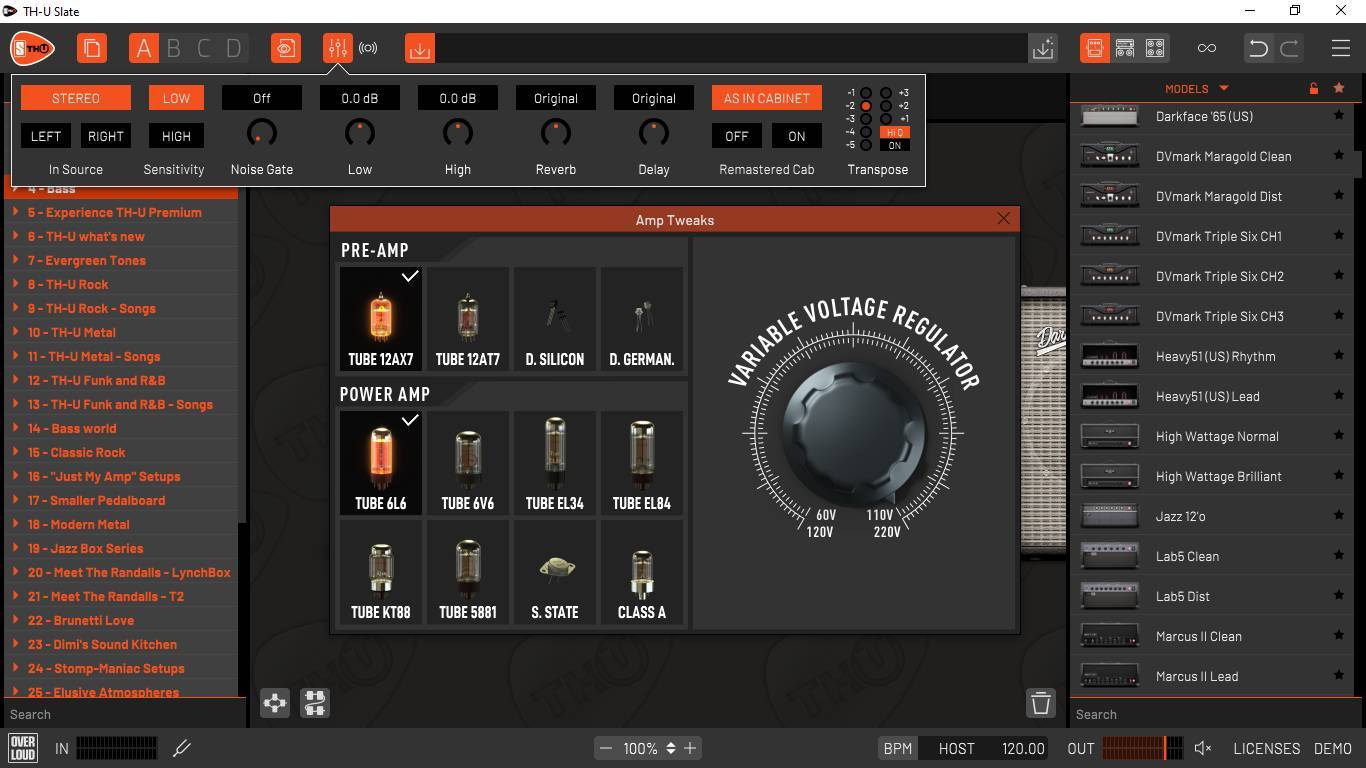
Task: Select D. GERMAN. pre-amp diode
Action: click(x=642, y=319)
